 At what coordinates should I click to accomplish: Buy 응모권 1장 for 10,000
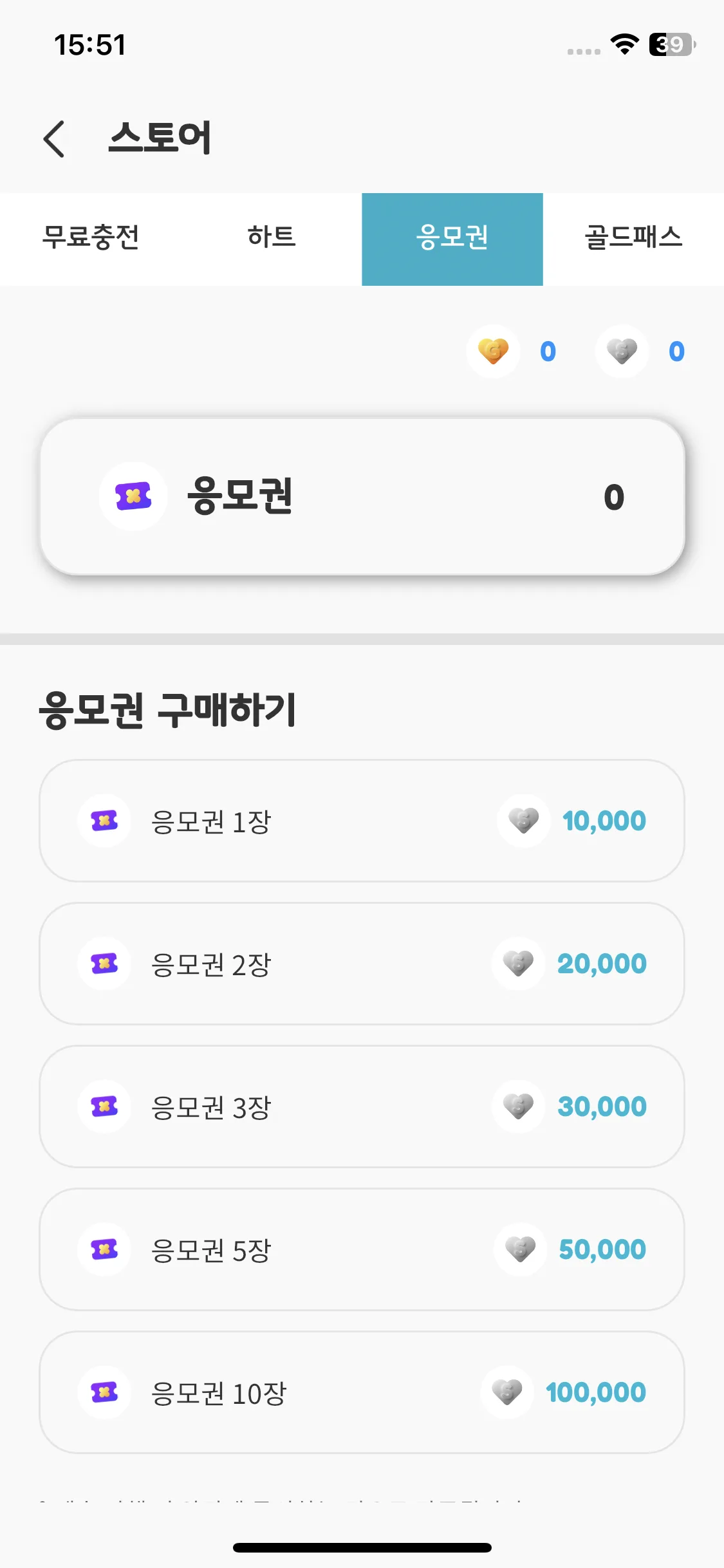point(362,821)
